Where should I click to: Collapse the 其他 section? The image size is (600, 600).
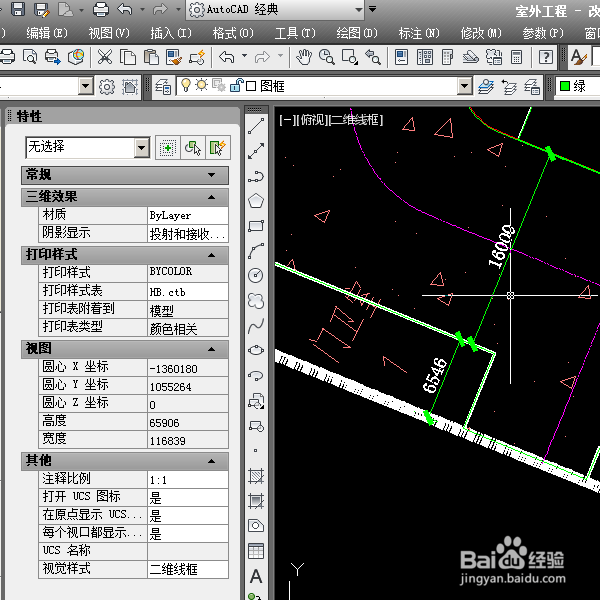pyautogui.click(x=212, y=461)
